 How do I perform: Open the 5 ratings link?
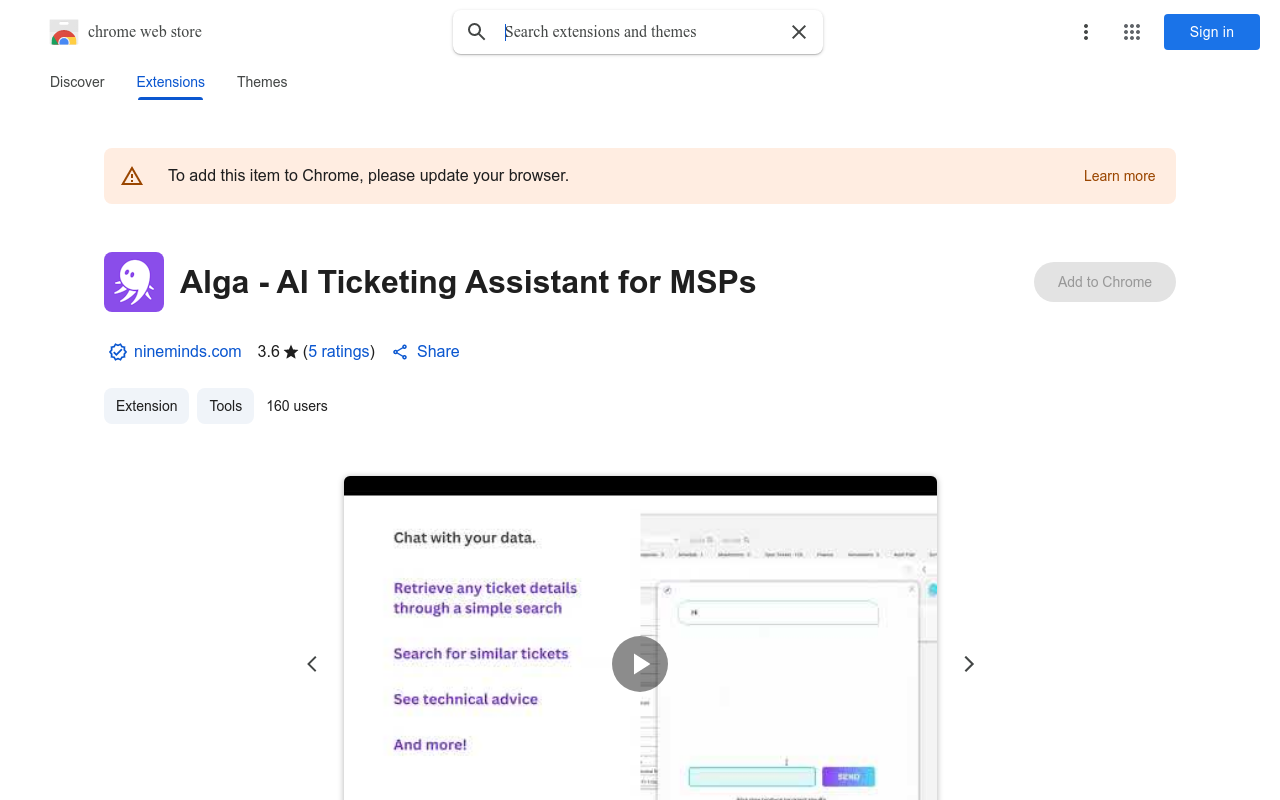point(339,352)
